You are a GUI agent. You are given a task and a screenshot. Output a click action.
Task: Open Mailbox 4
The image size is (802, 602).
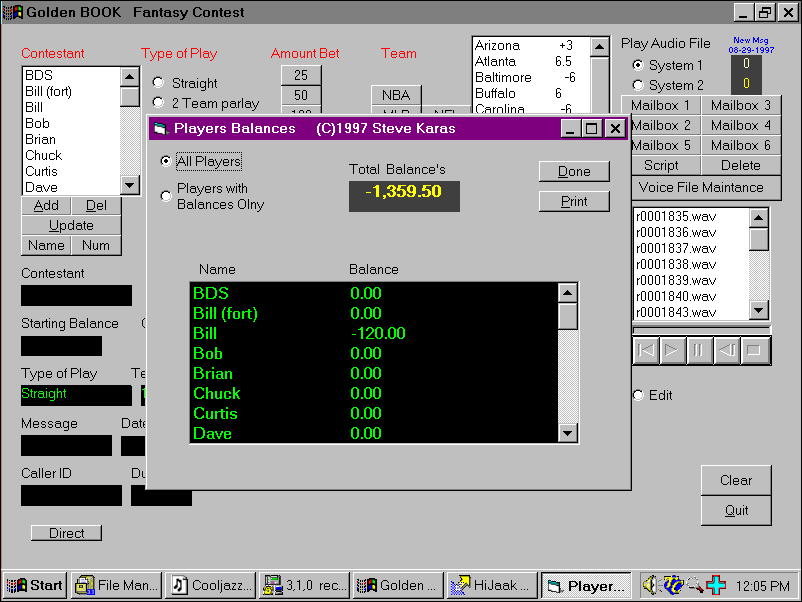tap(741, 125)
